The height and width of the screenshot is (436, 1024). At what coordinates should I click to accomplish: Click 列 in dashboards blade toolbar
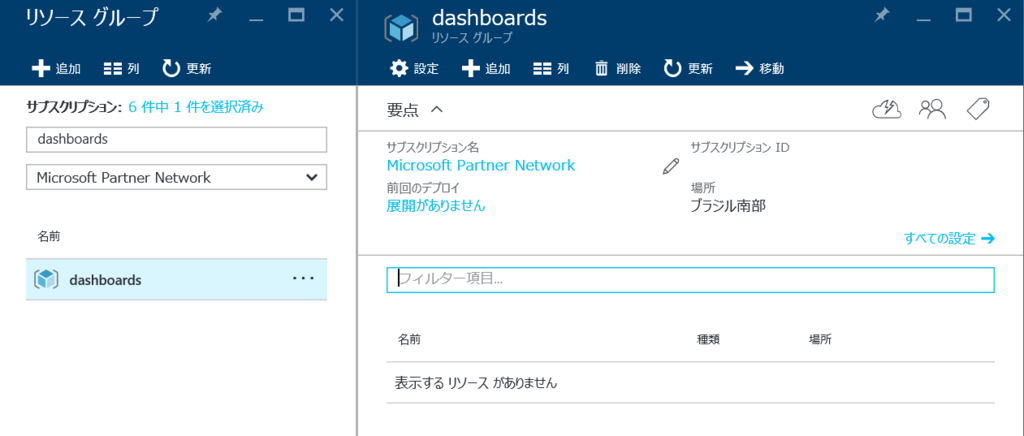tap(551, 69)
